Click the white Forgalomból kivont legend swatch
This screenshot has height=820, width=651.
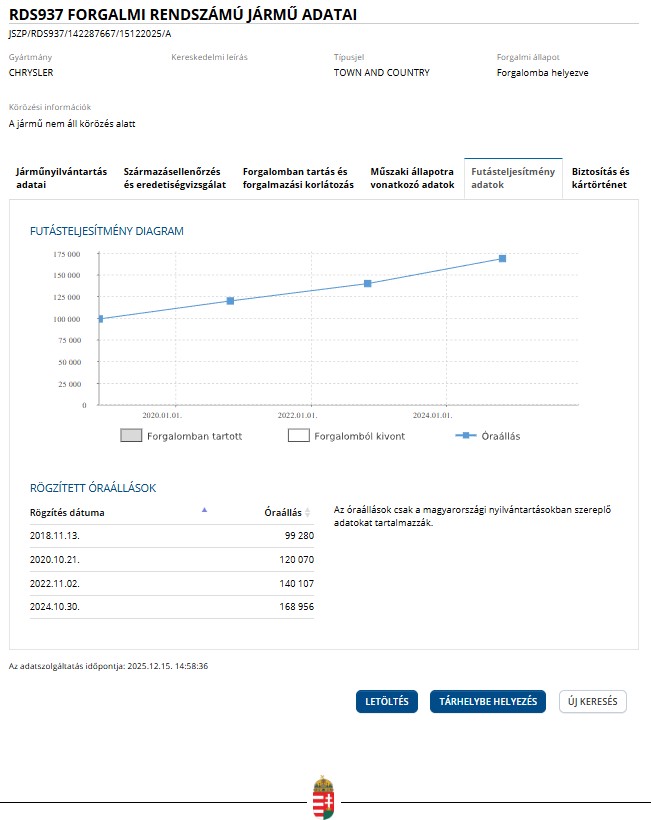298,436
